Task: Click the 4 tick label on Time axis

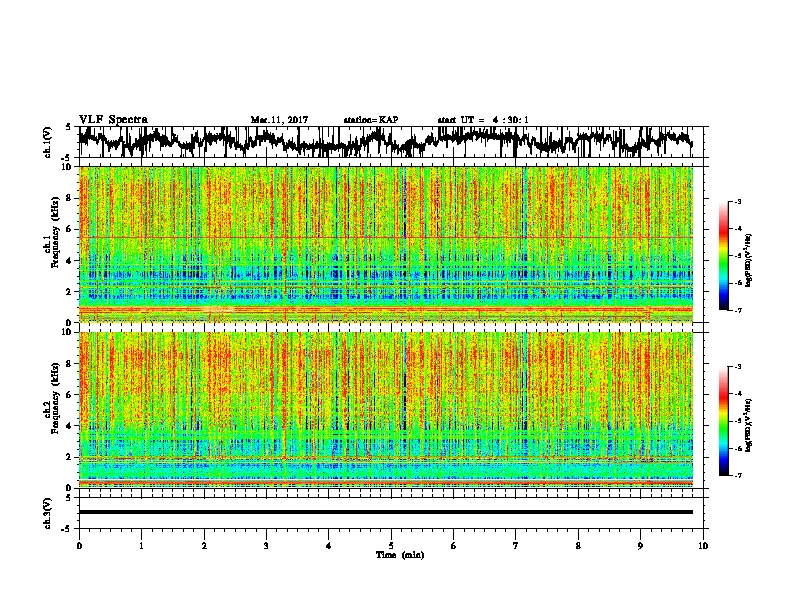Action: click(329, 546)
